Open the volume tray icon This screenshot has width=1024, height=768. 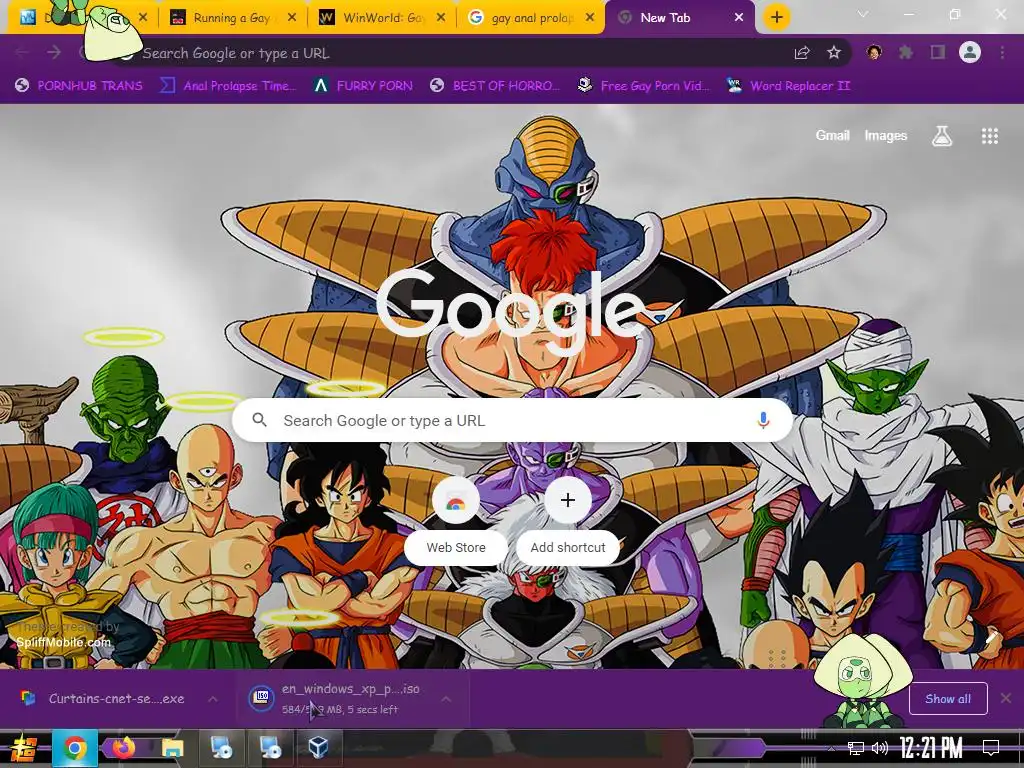880,748
